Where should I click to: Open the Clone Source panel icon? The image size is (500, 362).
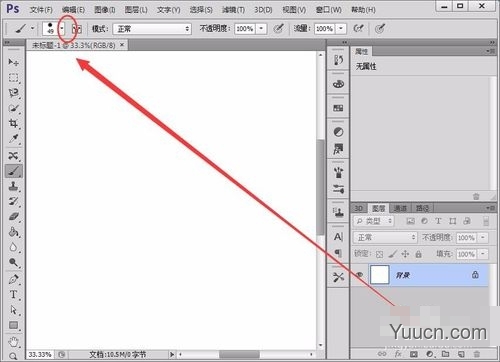click(x=338, y=212)
